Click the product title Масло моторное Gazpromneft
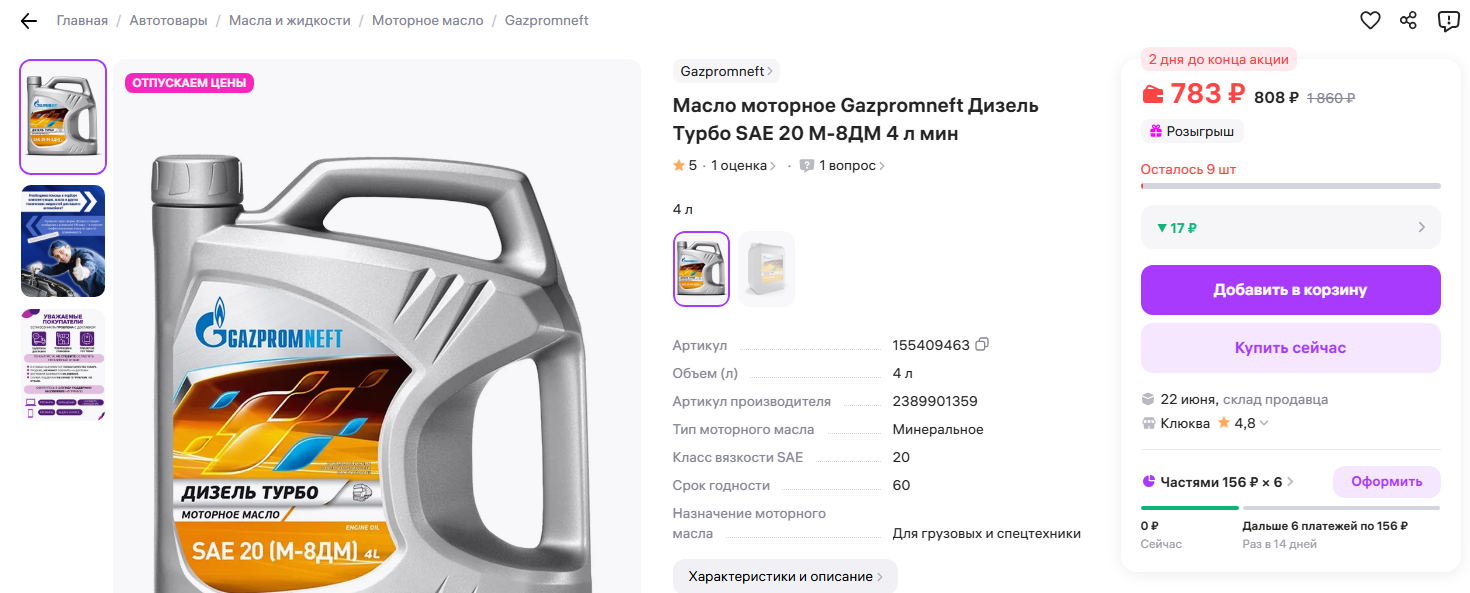 point(856,120)
